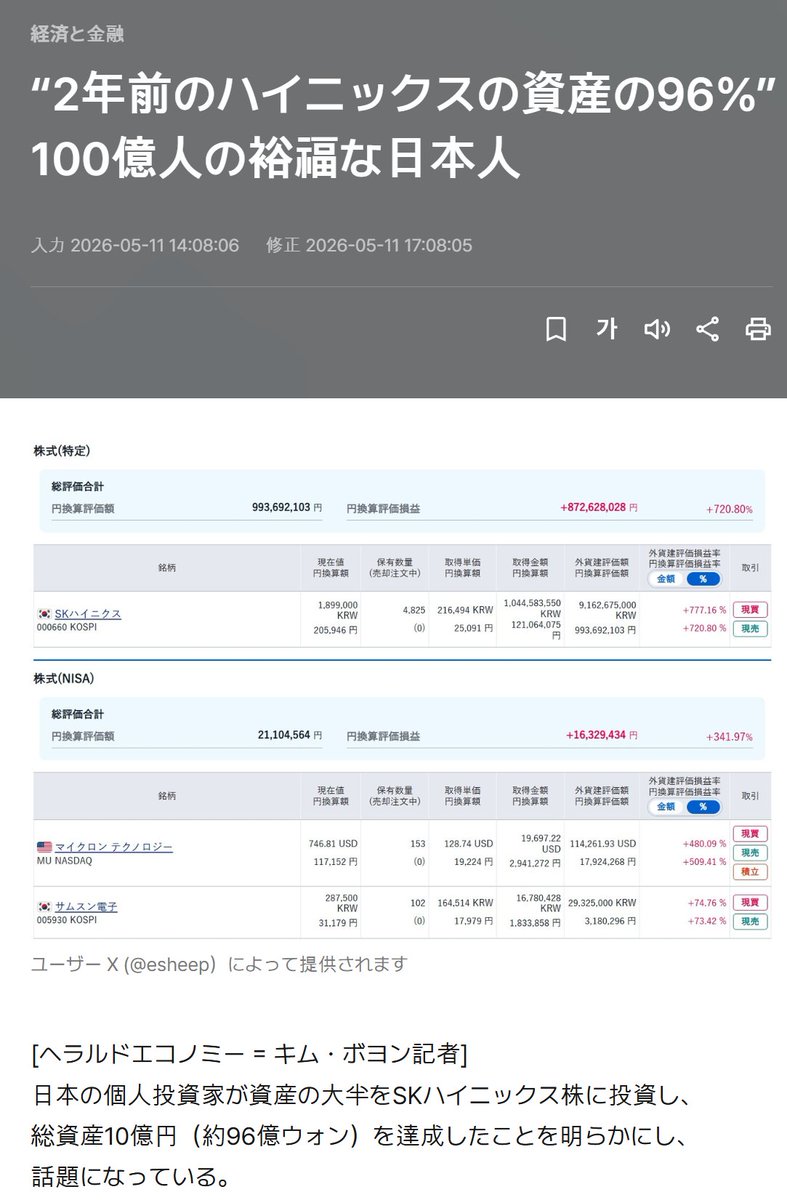The height and width of the screenshot is (1200, 787).
Task: Click SK Hynix price 1,899,000 KRW
Action: 337,611
